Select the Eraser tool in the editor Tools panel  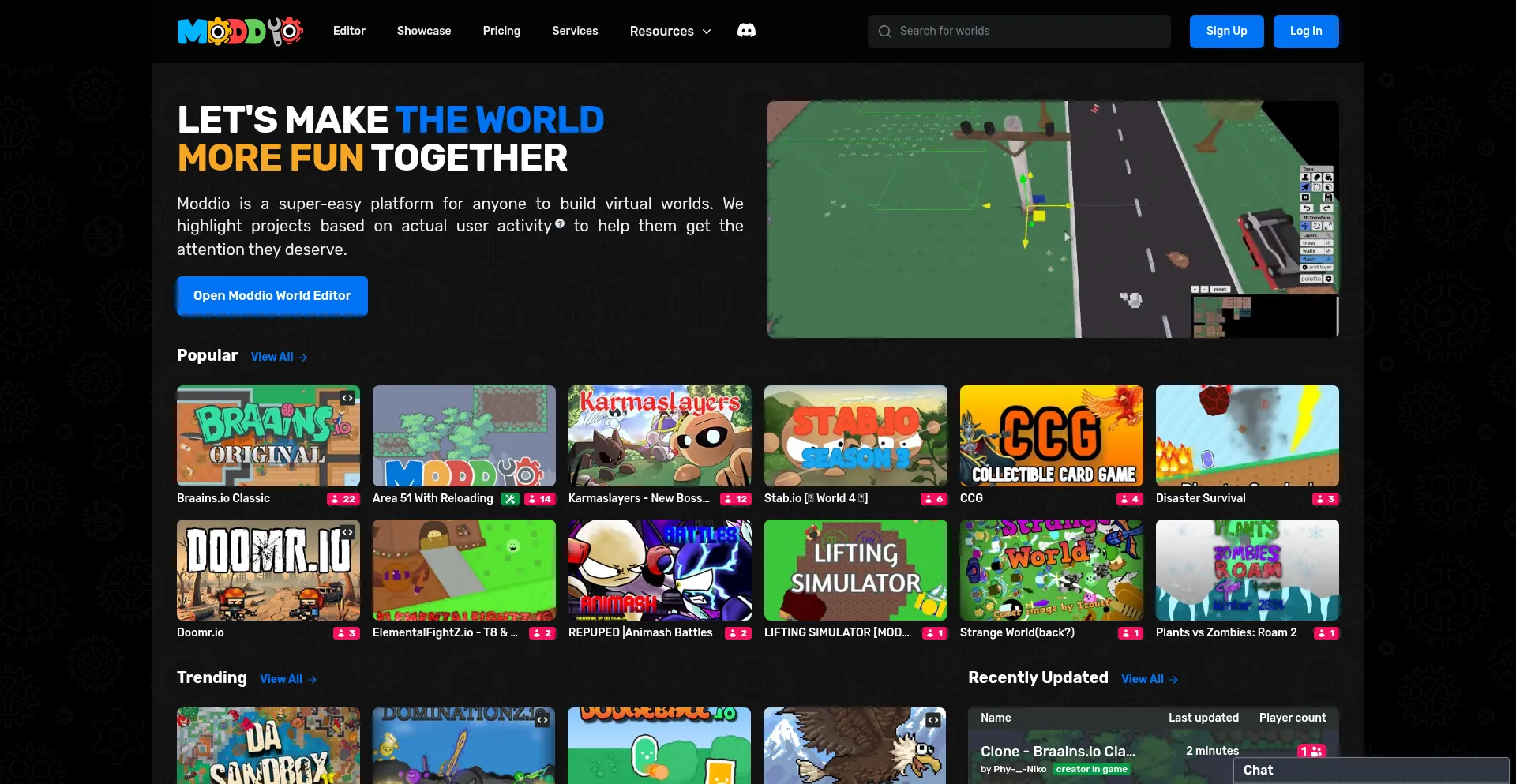point(1317,177)
